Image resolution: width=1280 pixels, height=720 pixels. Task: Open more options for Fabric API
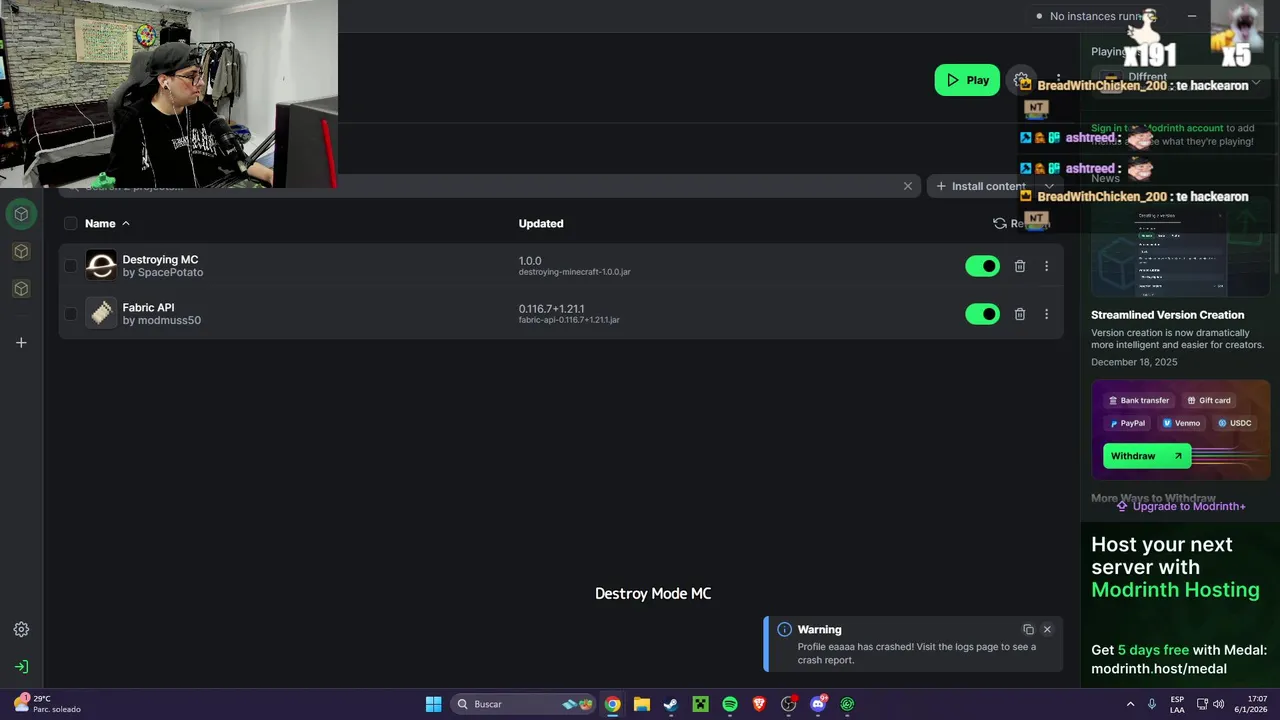click(x=1047, y=314)
